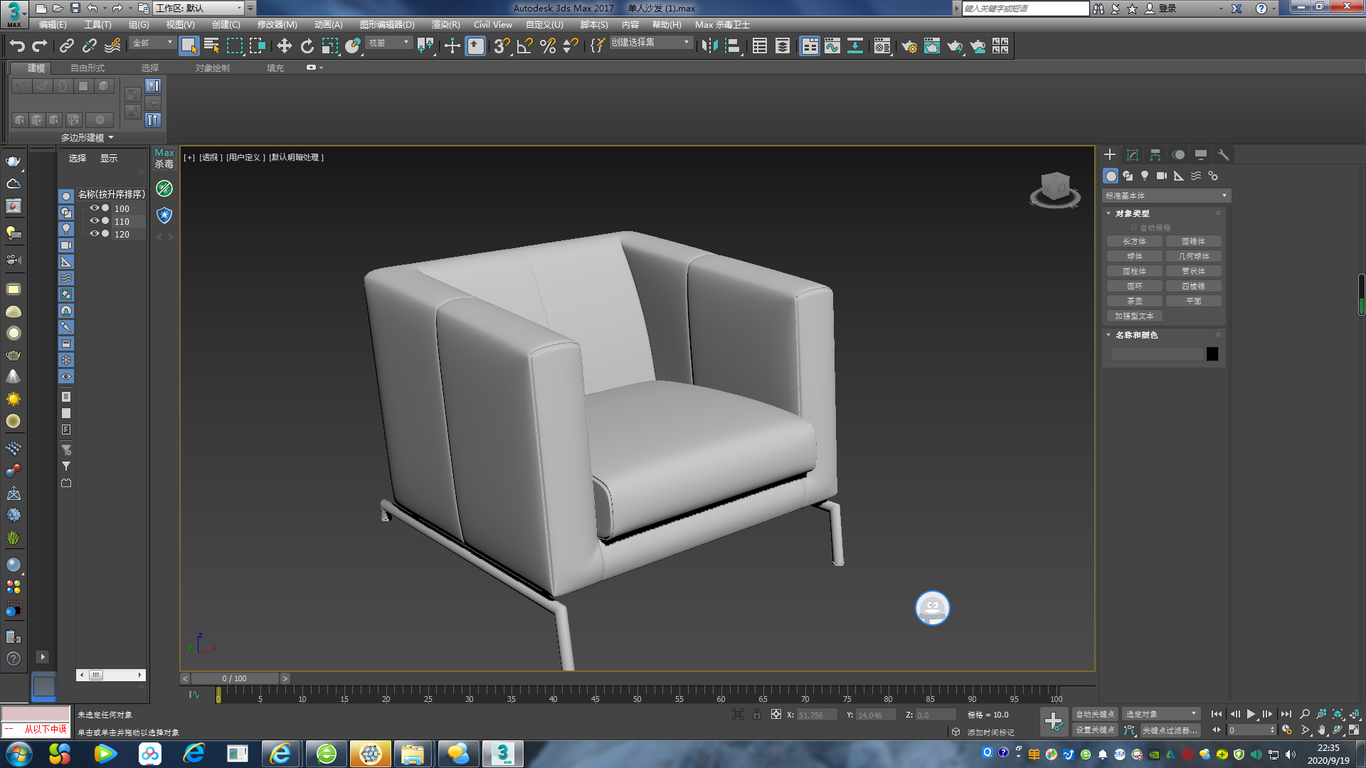Switch to the 对象绘制 ribbon tab
The width and height of the screenshot is (1366, 768).
212,68
